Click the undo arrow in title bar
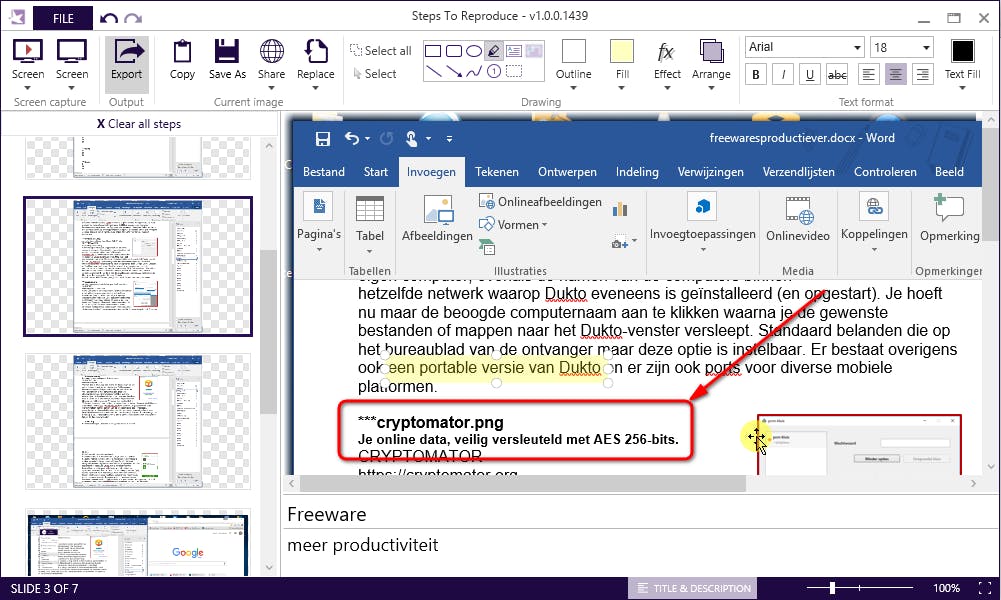The height and width of the screenshot is (600, 1001). pyautogui.click(x=109, y=18)
